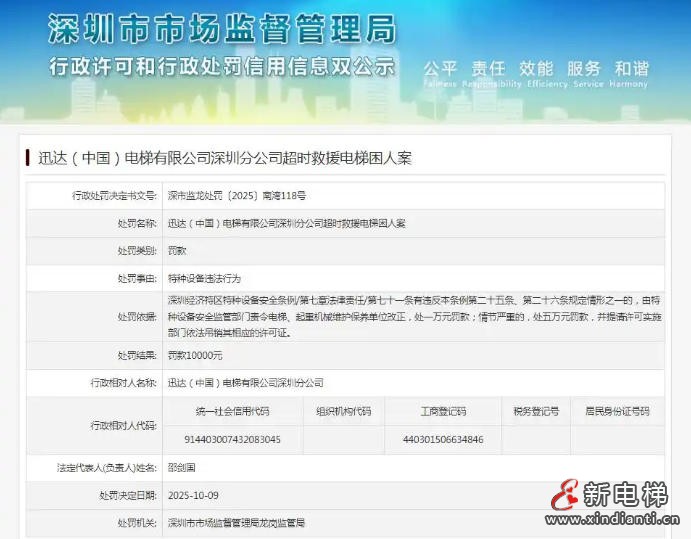Select the 和谐 slogan item
The image size is (691, 539).
click(x=632, y=68)
